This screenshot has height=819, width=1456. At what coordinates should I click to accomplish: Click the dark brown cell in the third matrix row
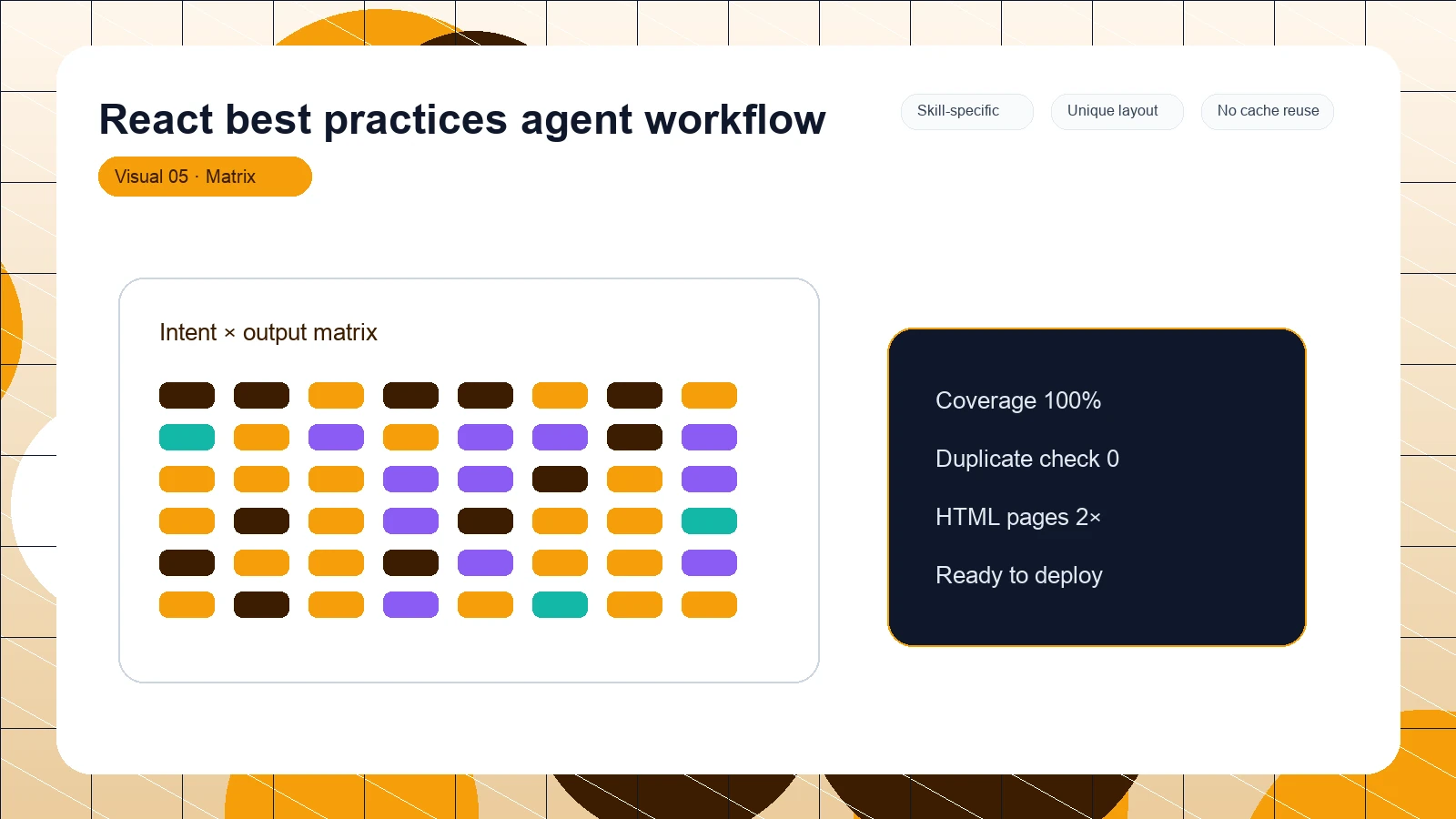(x=560, y=480)
